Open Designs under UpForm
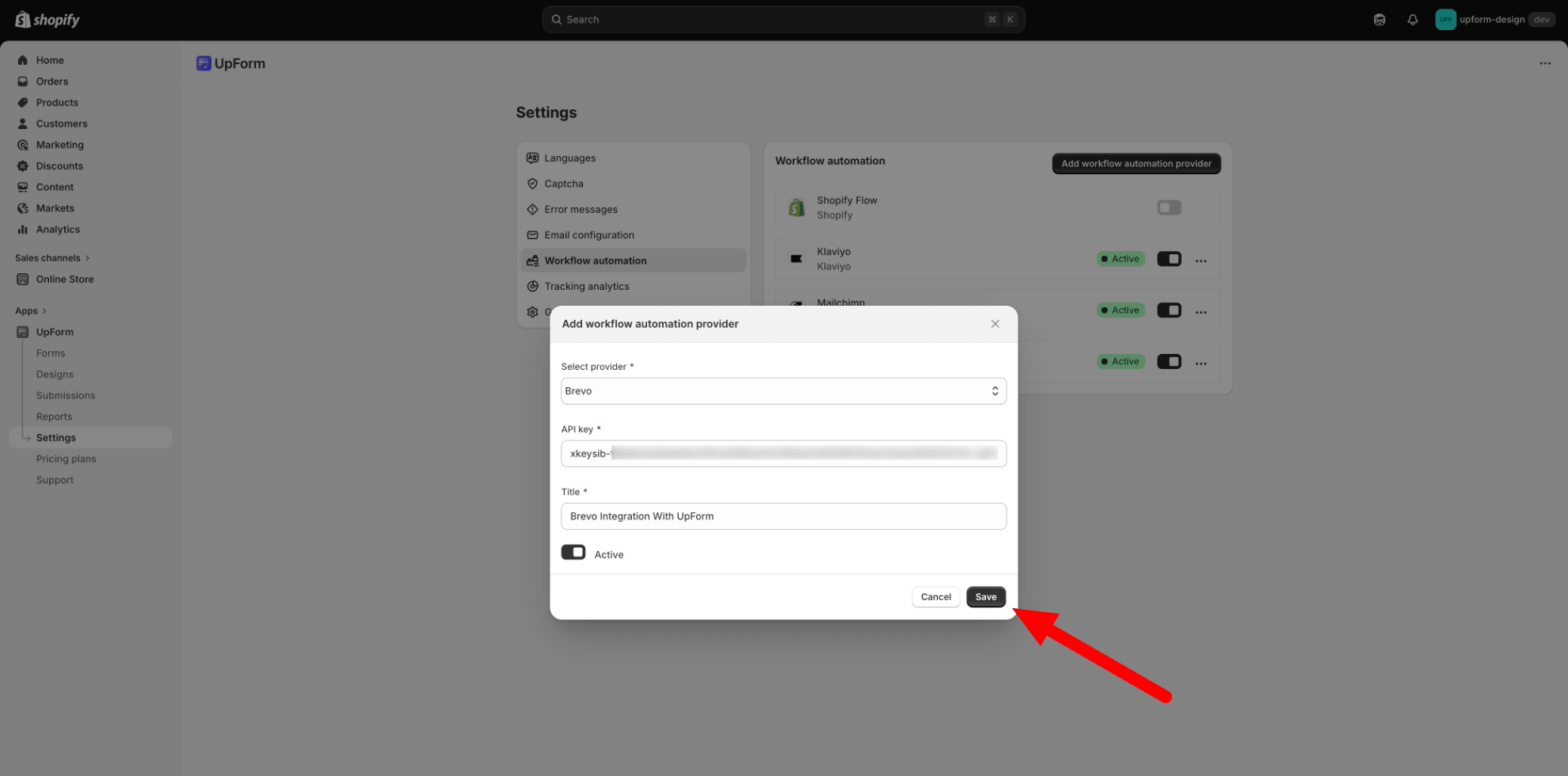This screenshot has width=1568, height=776. 55,375
